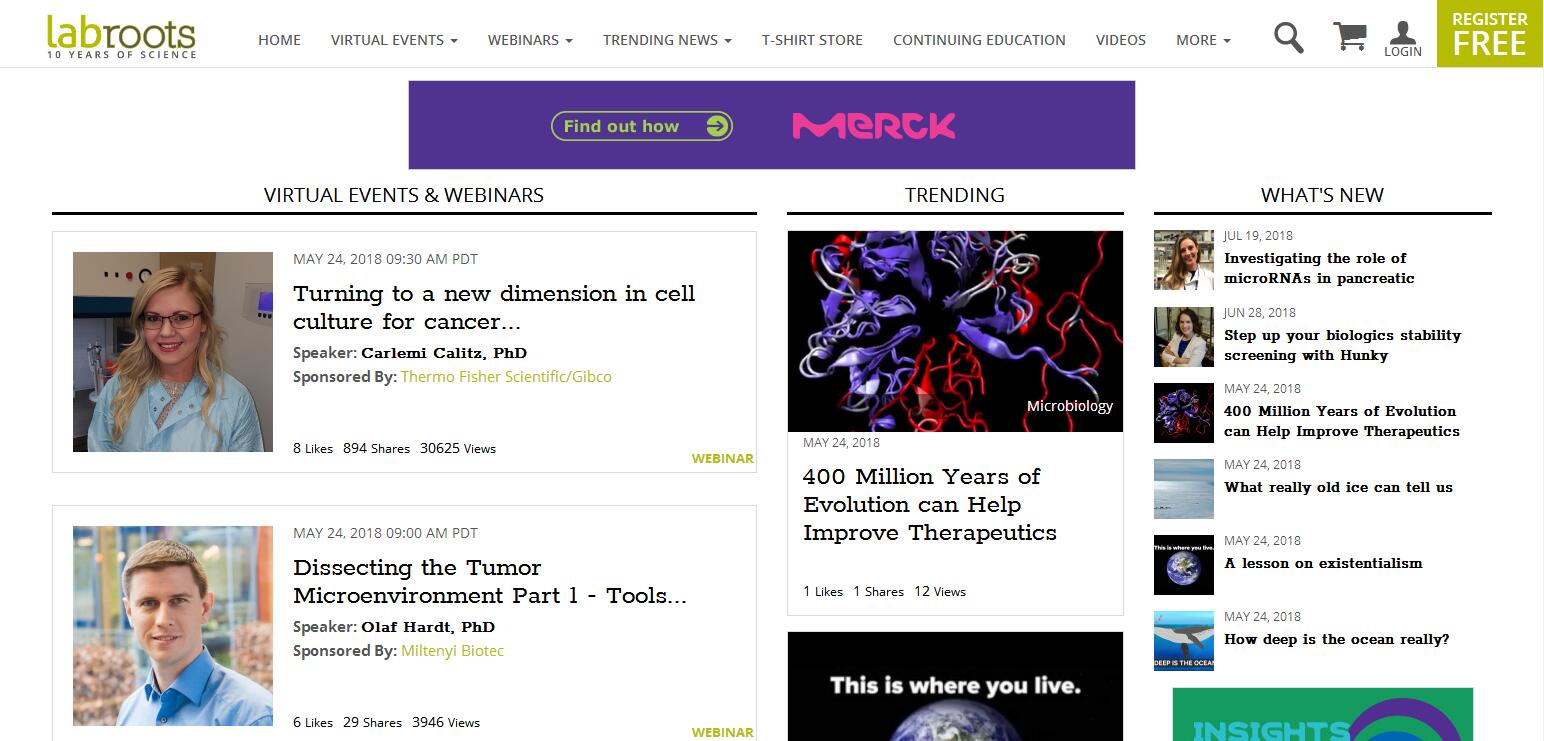The height and width of the screenshot is (741, 1544).
Task: Click the Miltenyi Biotec sponsor link
Action: 452,651
